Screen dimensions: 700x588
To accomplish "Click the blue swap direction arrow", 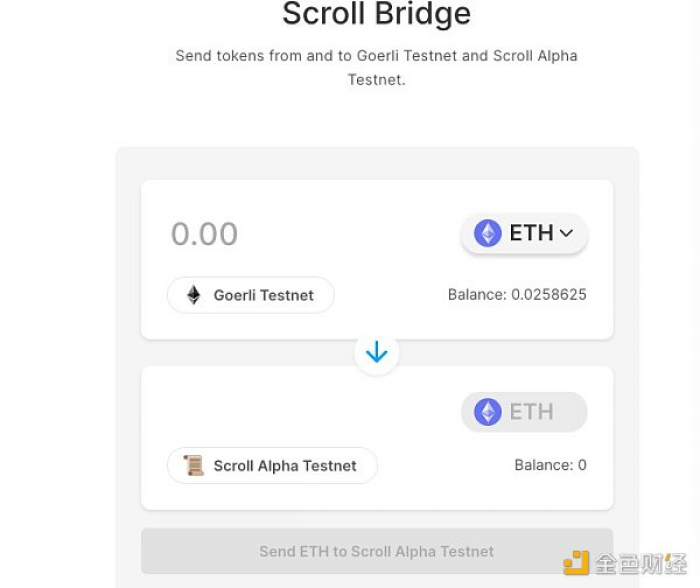I will click(x=376, y=352).
